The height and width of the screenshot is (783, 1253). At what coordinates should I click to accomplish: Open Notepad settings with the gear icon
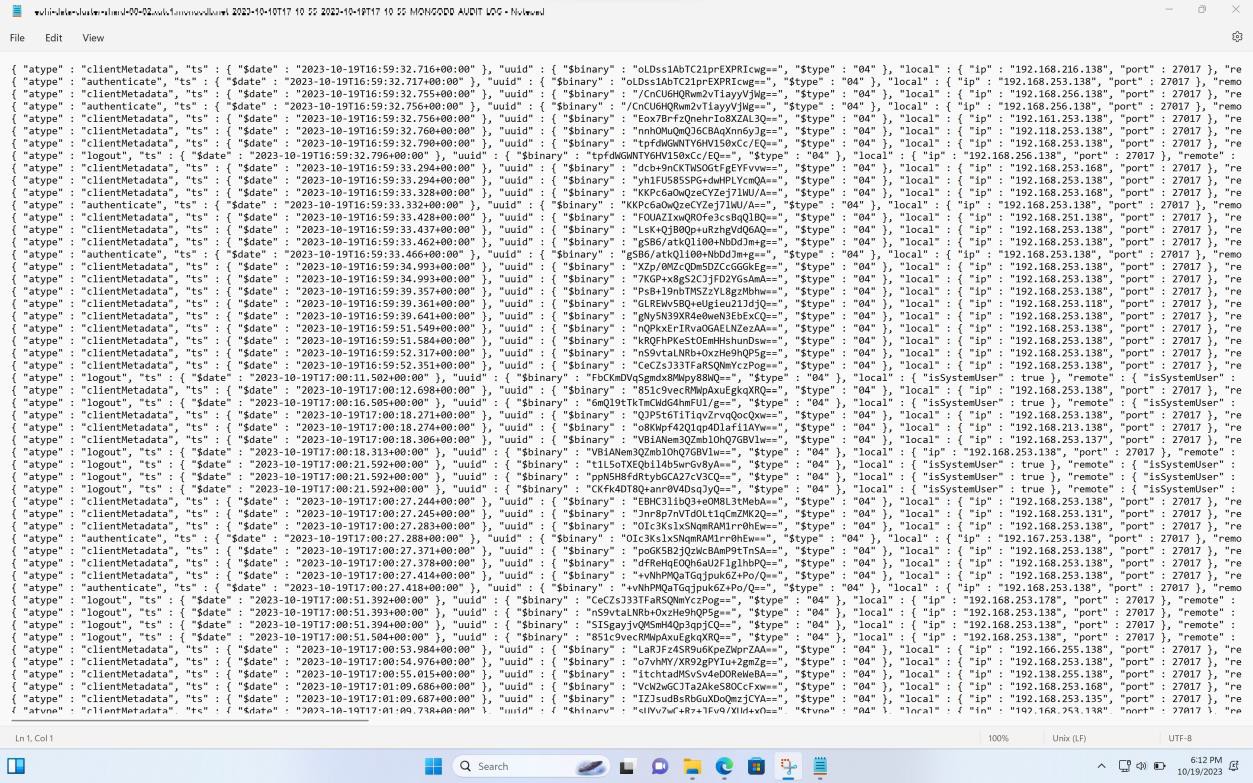(x=1236, y=36)
